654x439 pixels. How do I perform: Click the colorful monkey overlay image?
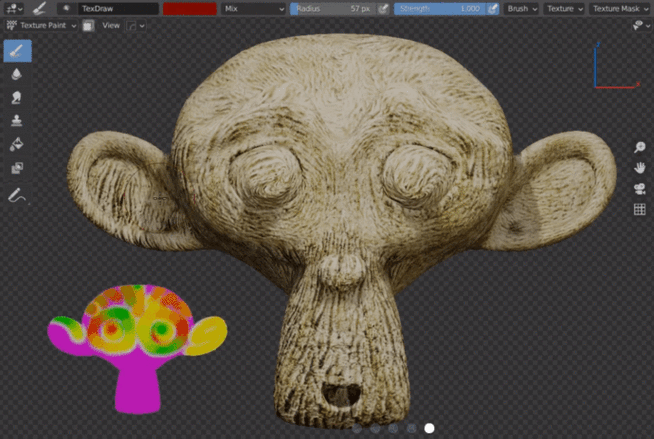137,349
